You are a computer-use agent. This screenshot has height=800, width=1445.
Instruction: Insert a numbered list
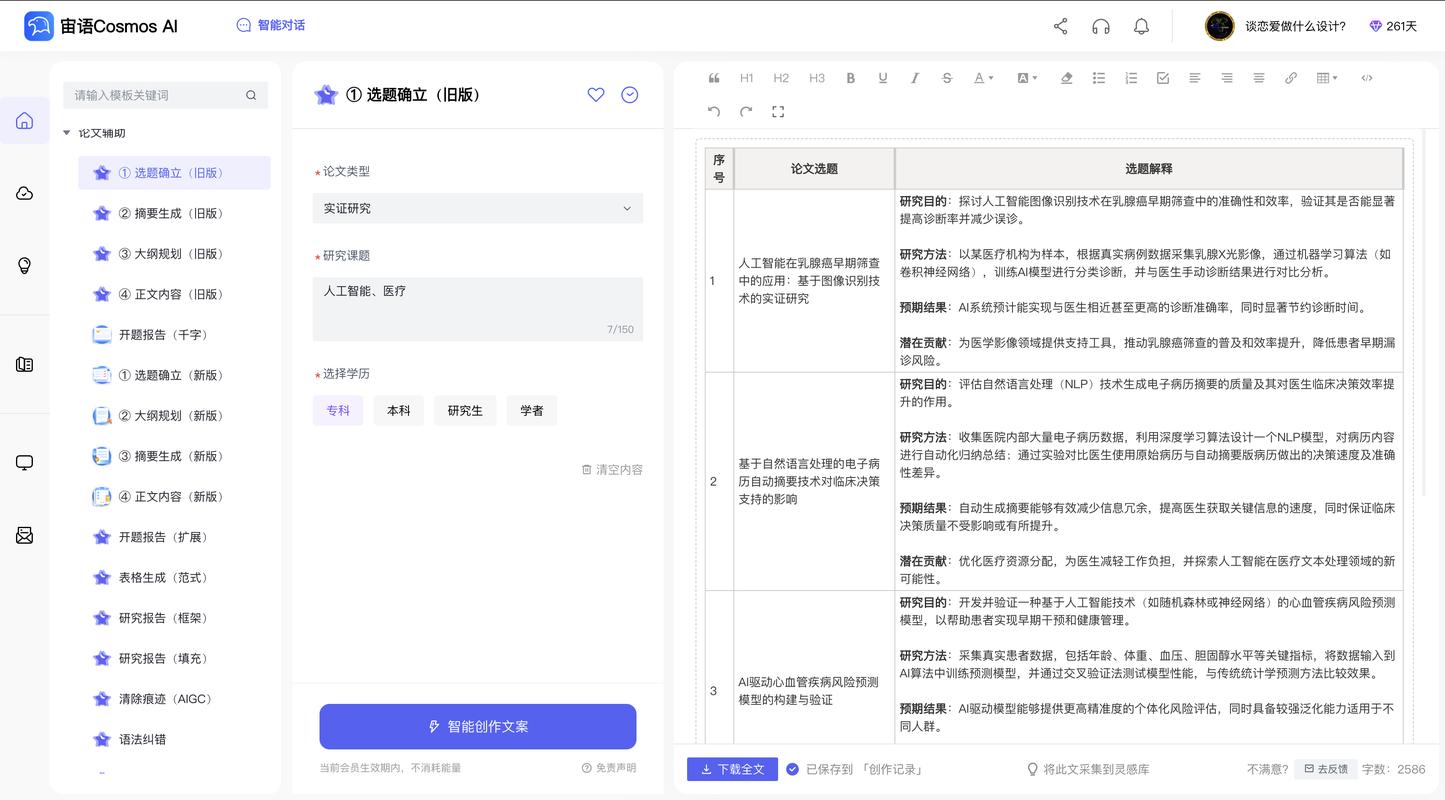coord(1131,78)
